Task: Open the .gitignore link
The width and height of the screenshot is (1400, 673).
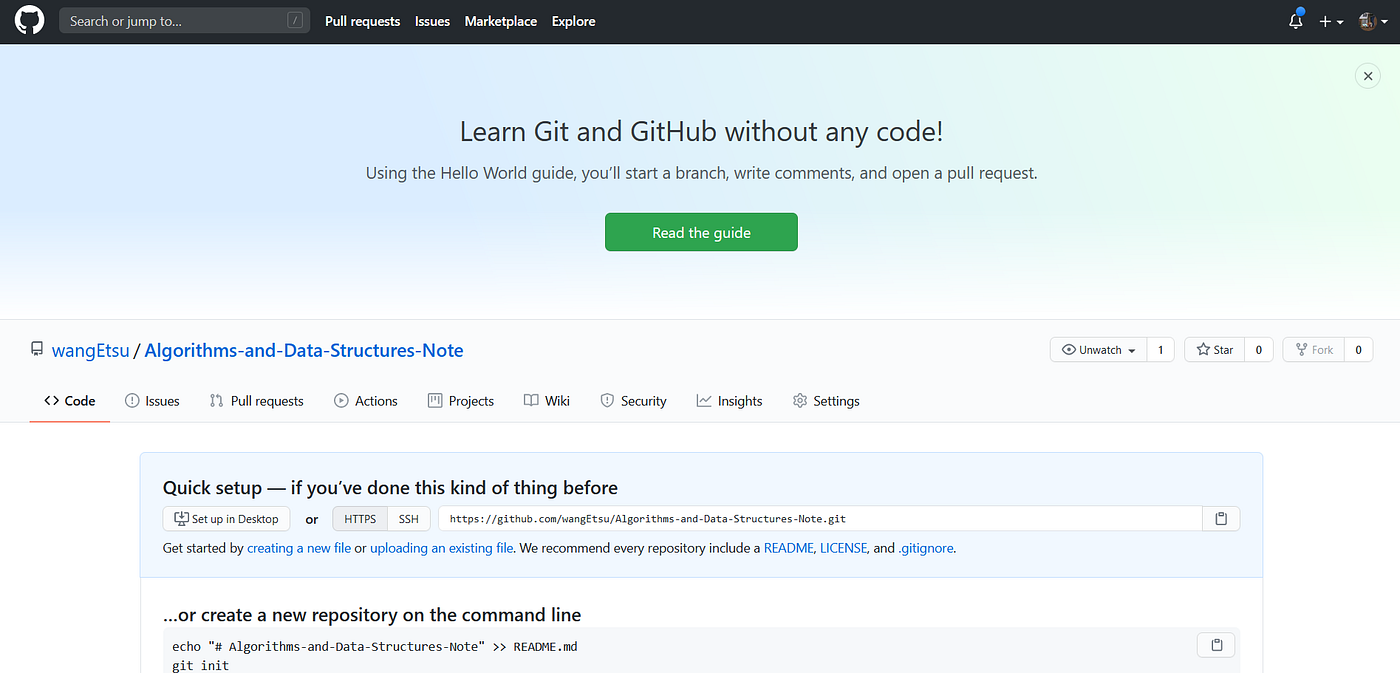Action: [926, 548]
